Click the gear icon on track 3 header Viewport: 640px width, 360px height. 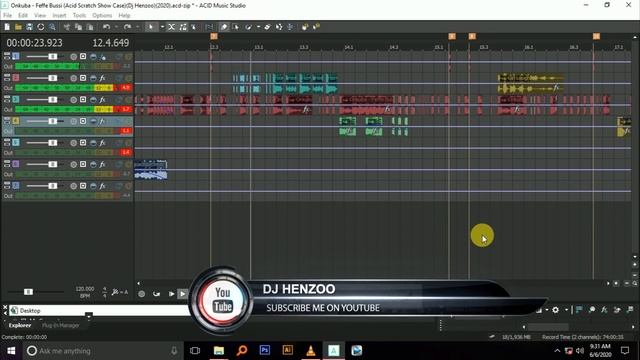coord(73,100)
